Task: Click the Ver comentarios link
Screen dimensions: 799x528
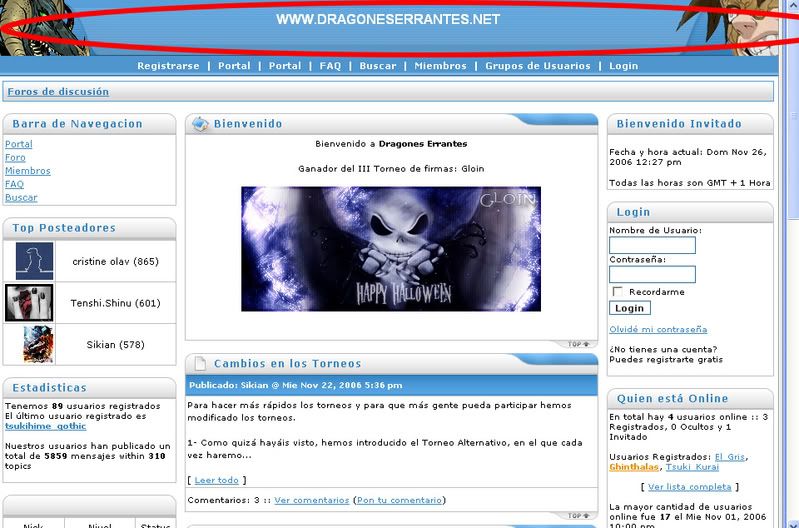Action: point(312,500)
